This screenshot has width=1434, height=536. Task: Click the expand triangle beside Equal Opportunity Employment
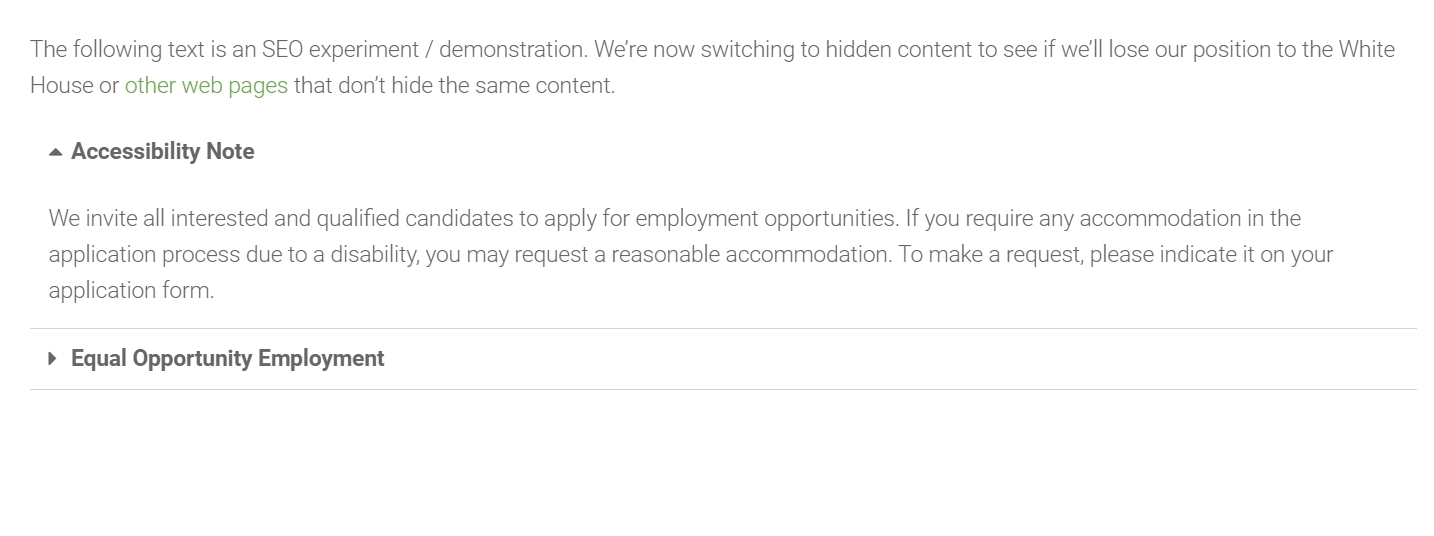(53, 358)
